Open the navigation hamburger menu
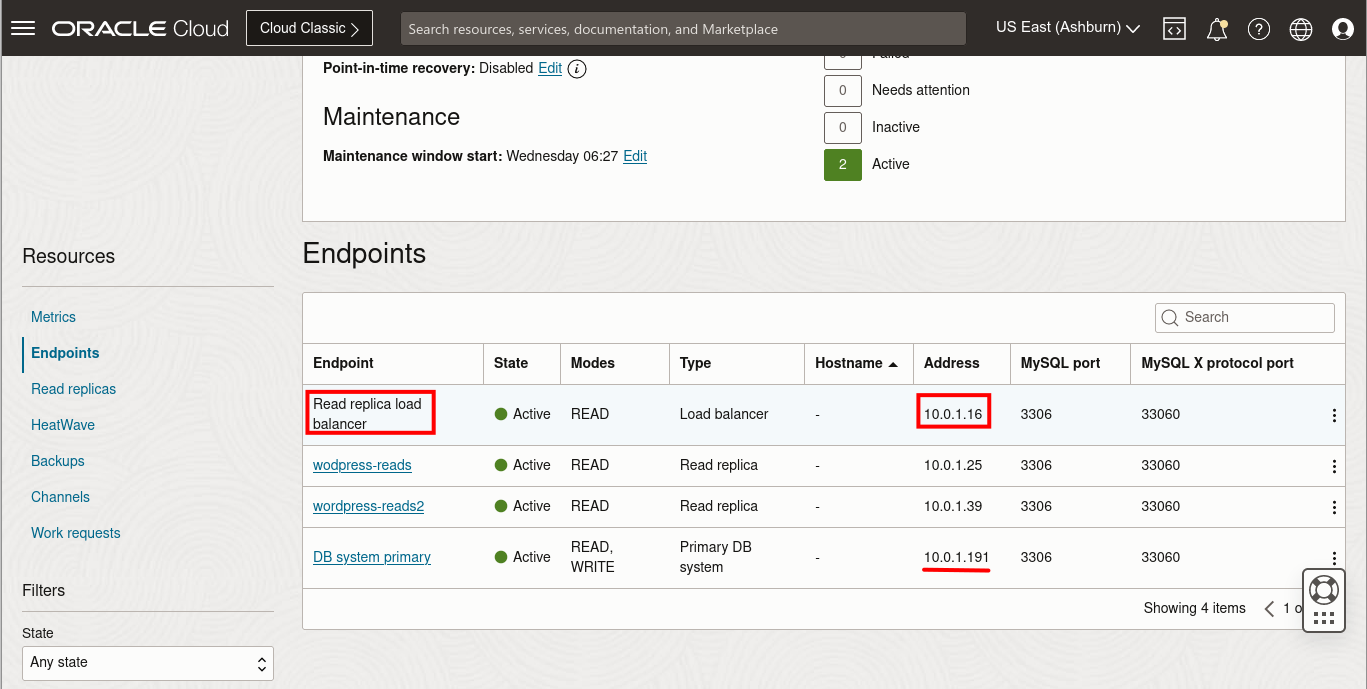Screen dimensions: 1367x689 pos(22,27)
